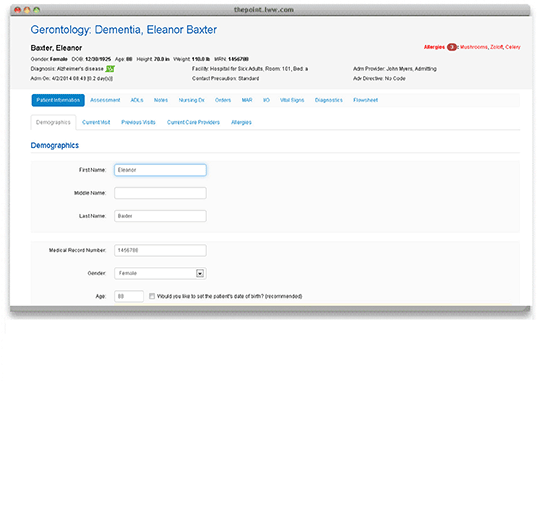Click the Medical Record Number field

(160, 251)
